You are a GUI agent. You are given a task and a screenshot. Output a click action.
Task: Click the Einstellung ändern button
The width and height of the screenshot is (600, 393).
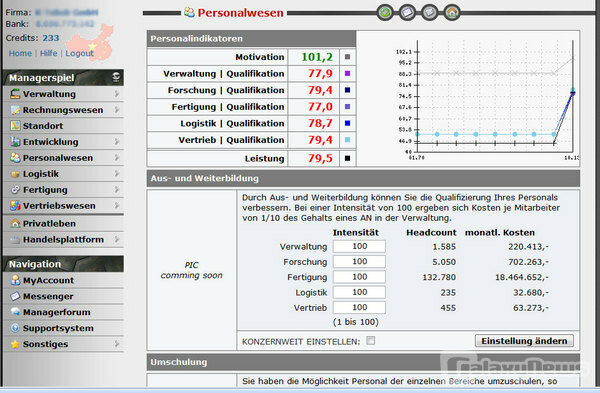pos(524,341)
